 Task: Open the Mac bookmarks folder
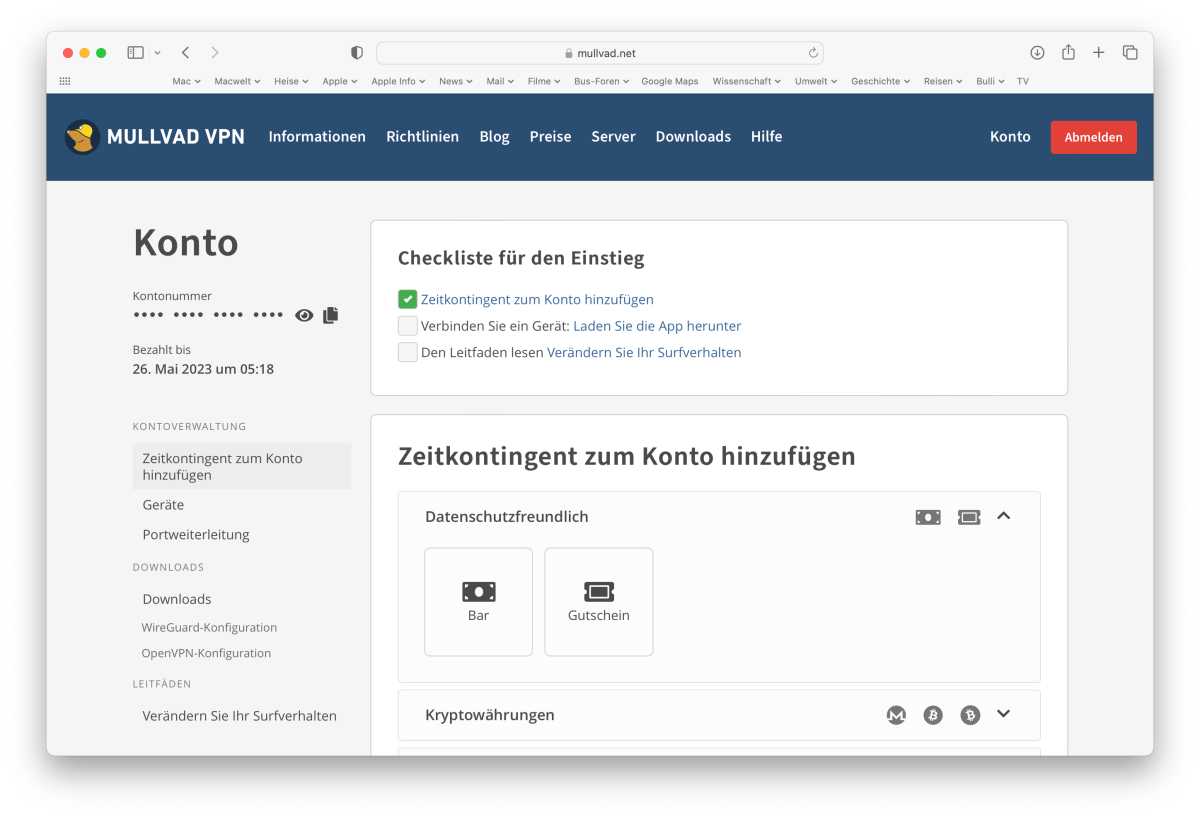pyautogui.click(x=186, y=81)
